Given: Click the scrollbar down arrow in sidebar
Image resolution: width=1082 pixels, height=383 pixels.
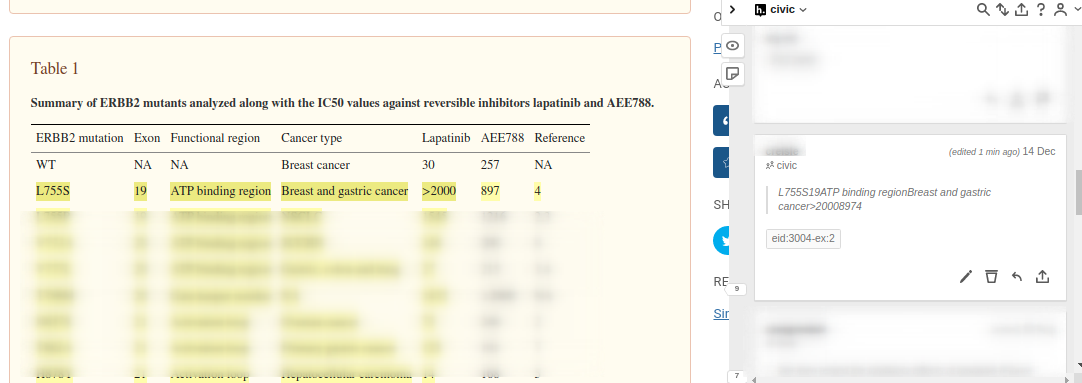Looking at the screenshot, I should tap(1079, 366).
